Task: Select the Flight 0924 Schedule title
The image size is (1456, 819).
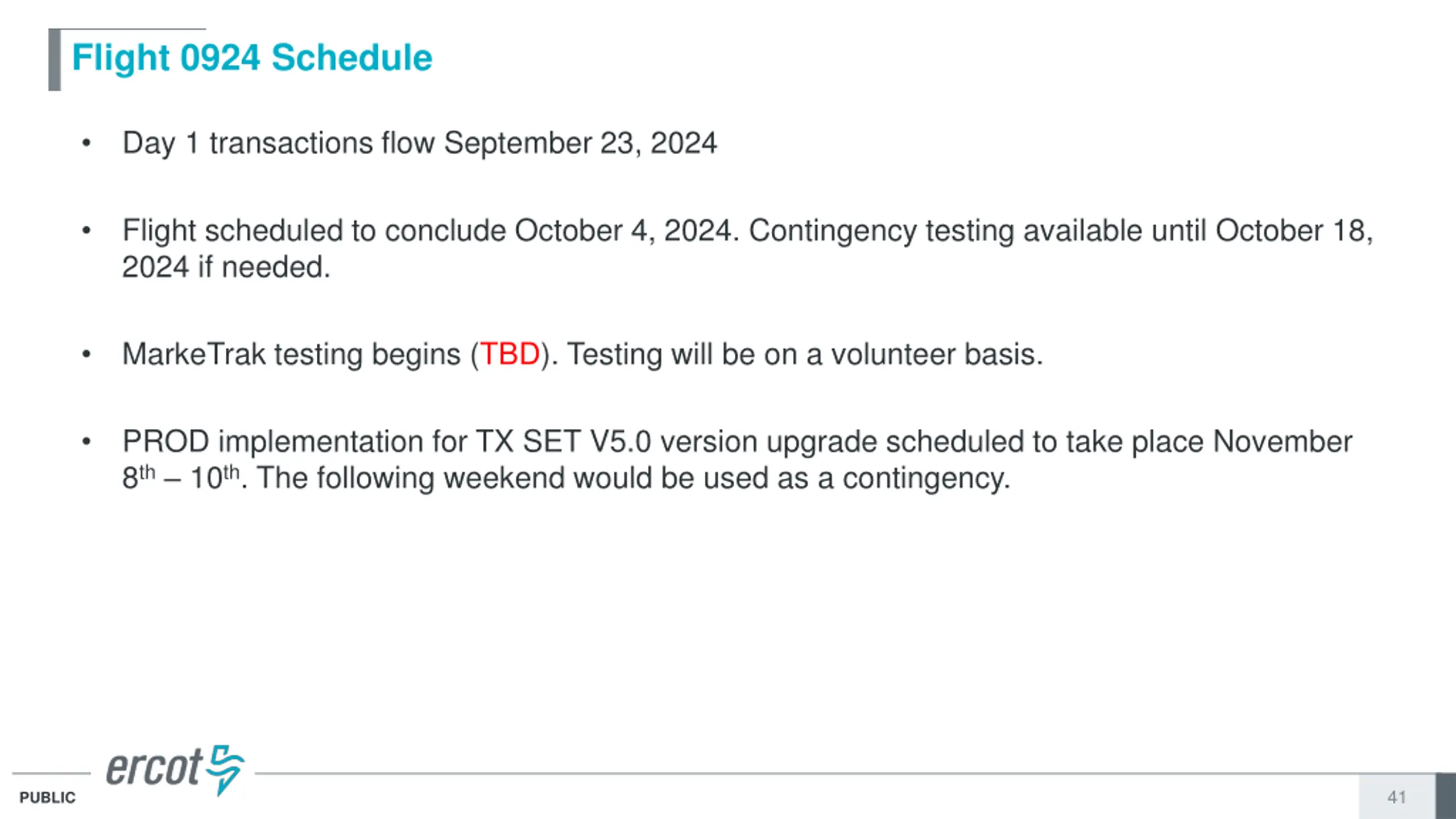Action: 252,58
